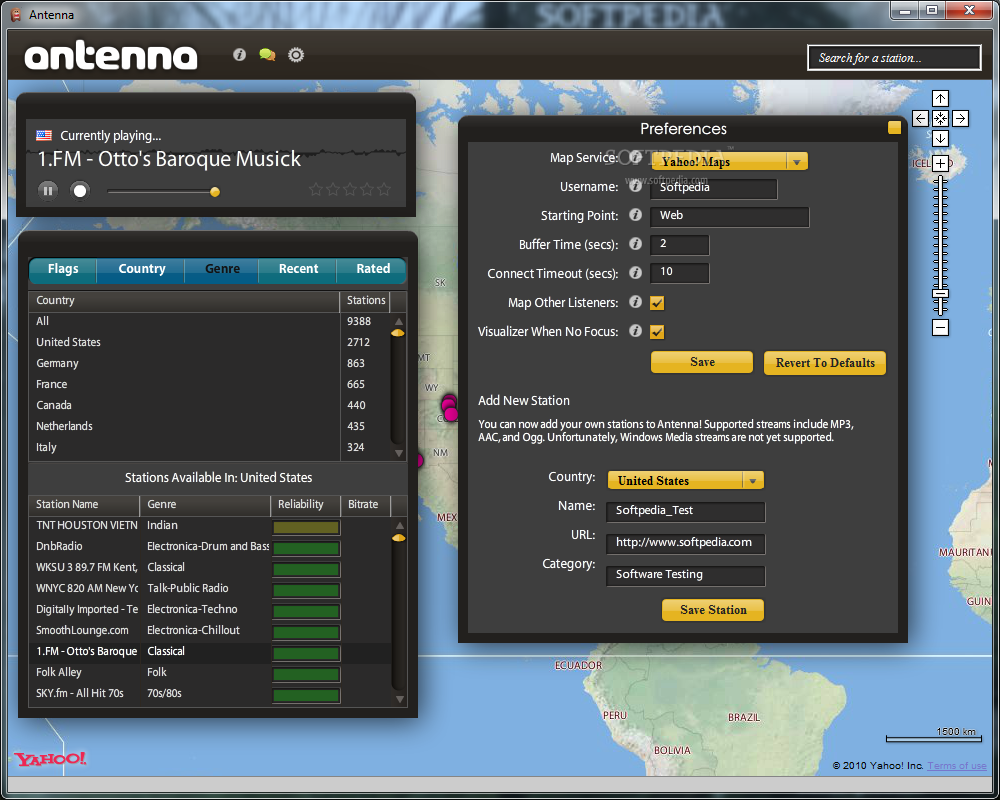Focus the Search for a station field
The image size is (1000, 800).
pos(894,58)
